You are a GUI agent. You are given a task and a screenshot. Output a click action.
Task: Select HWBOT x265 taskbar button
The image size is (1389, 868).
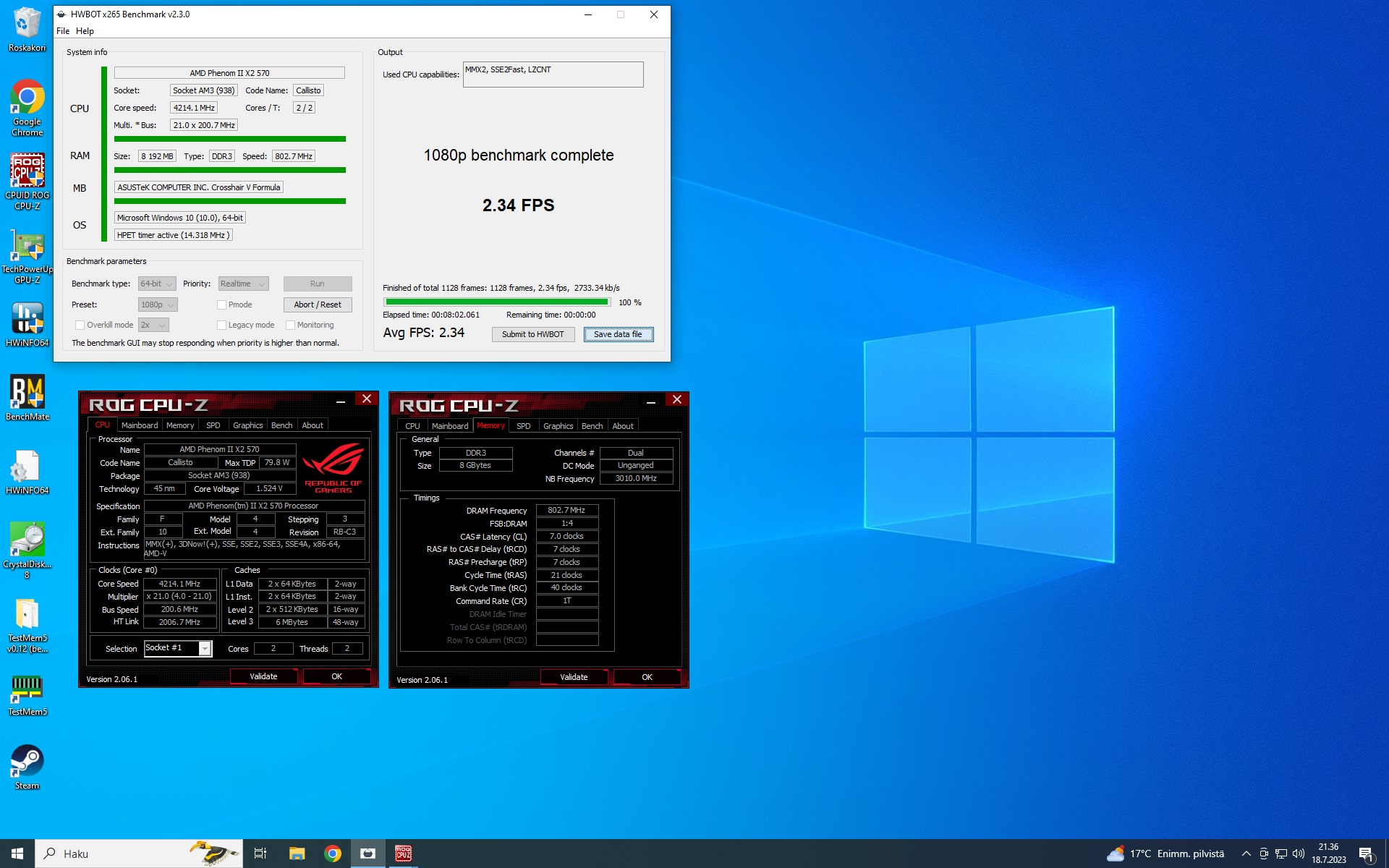pyautogui.click(x=368, y=854)
